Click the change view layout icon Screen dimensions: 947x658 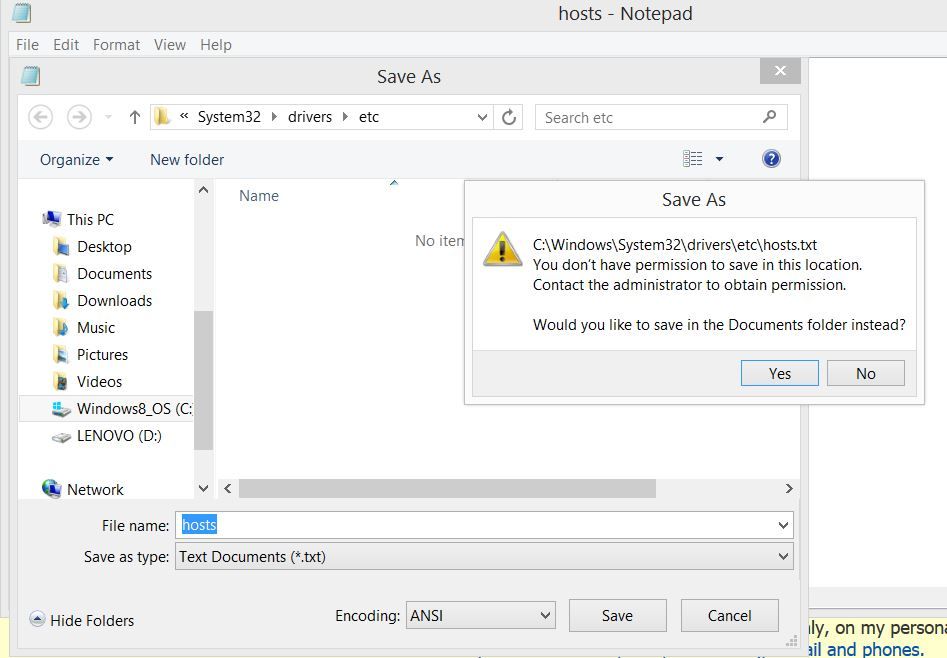692,159
